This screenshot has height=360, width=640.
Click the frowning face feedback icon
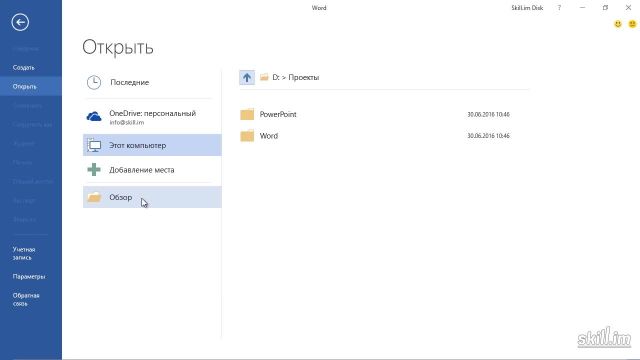point(632,24)
